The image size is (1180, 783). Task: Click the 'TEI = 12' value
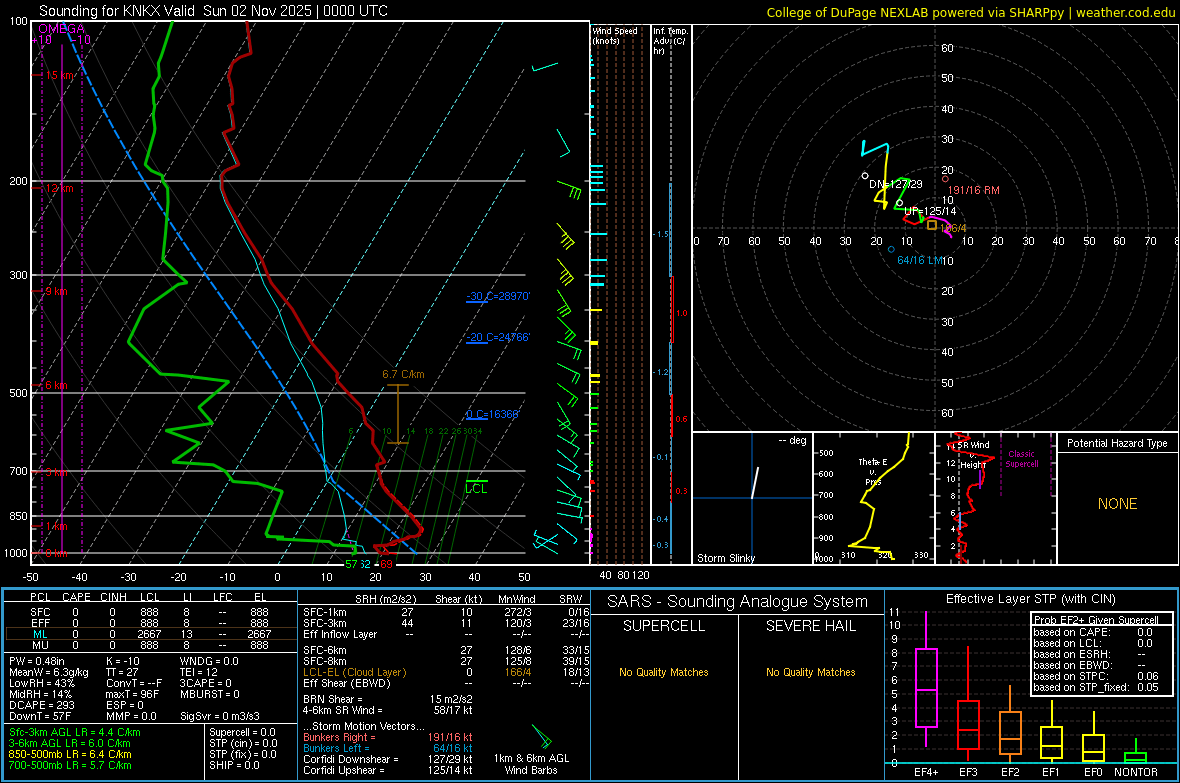(x=199, y=672)
